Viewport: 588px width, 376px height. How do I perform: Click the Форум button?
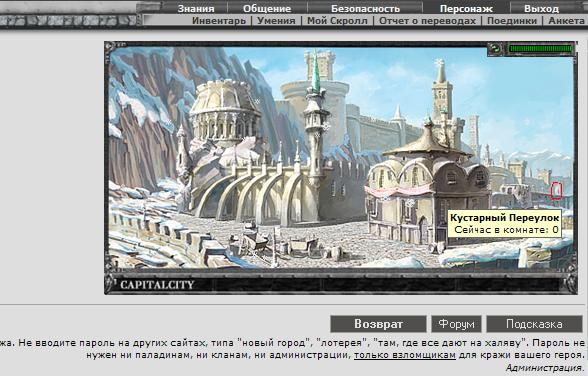coord(456,324)
